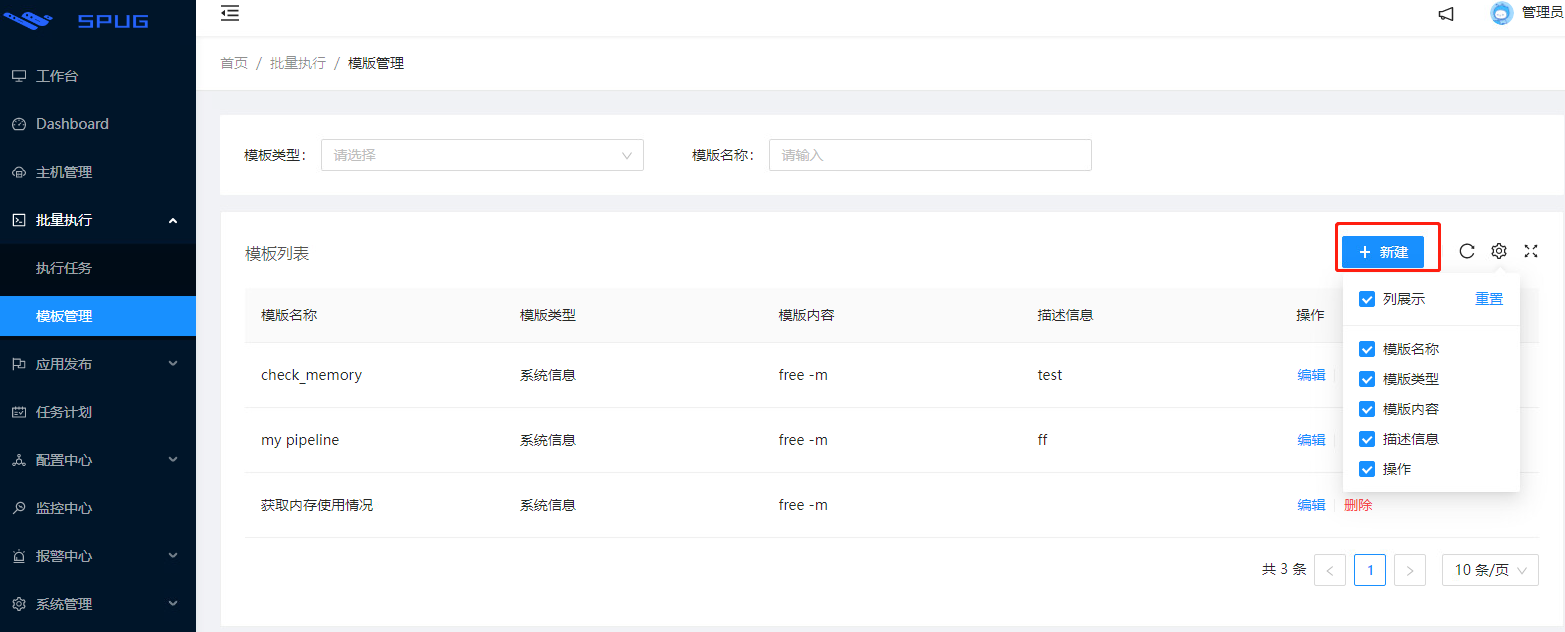Uncheck the 模版类型 column checkbox
Viewport: 1565px width, 632px height.
click(x=1367, y=379)
